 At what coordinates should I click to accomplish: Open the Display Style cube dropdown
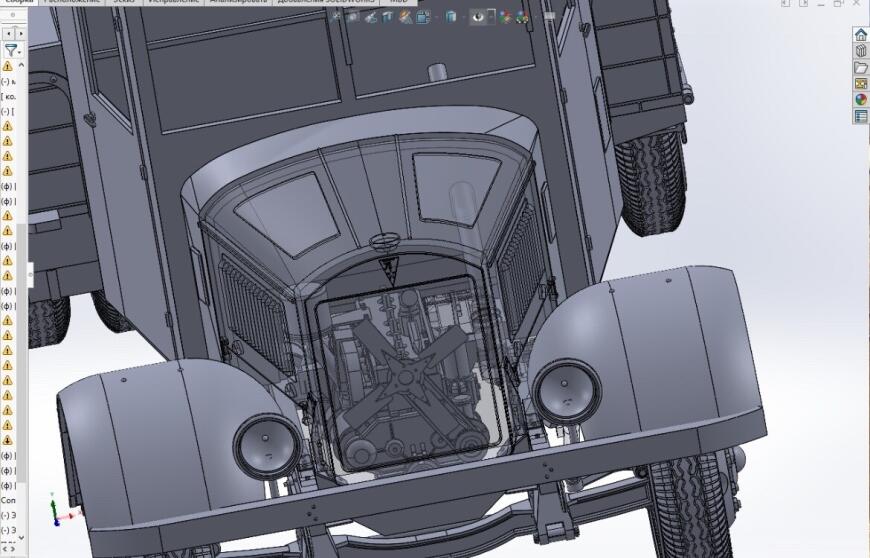pos(451,17)
